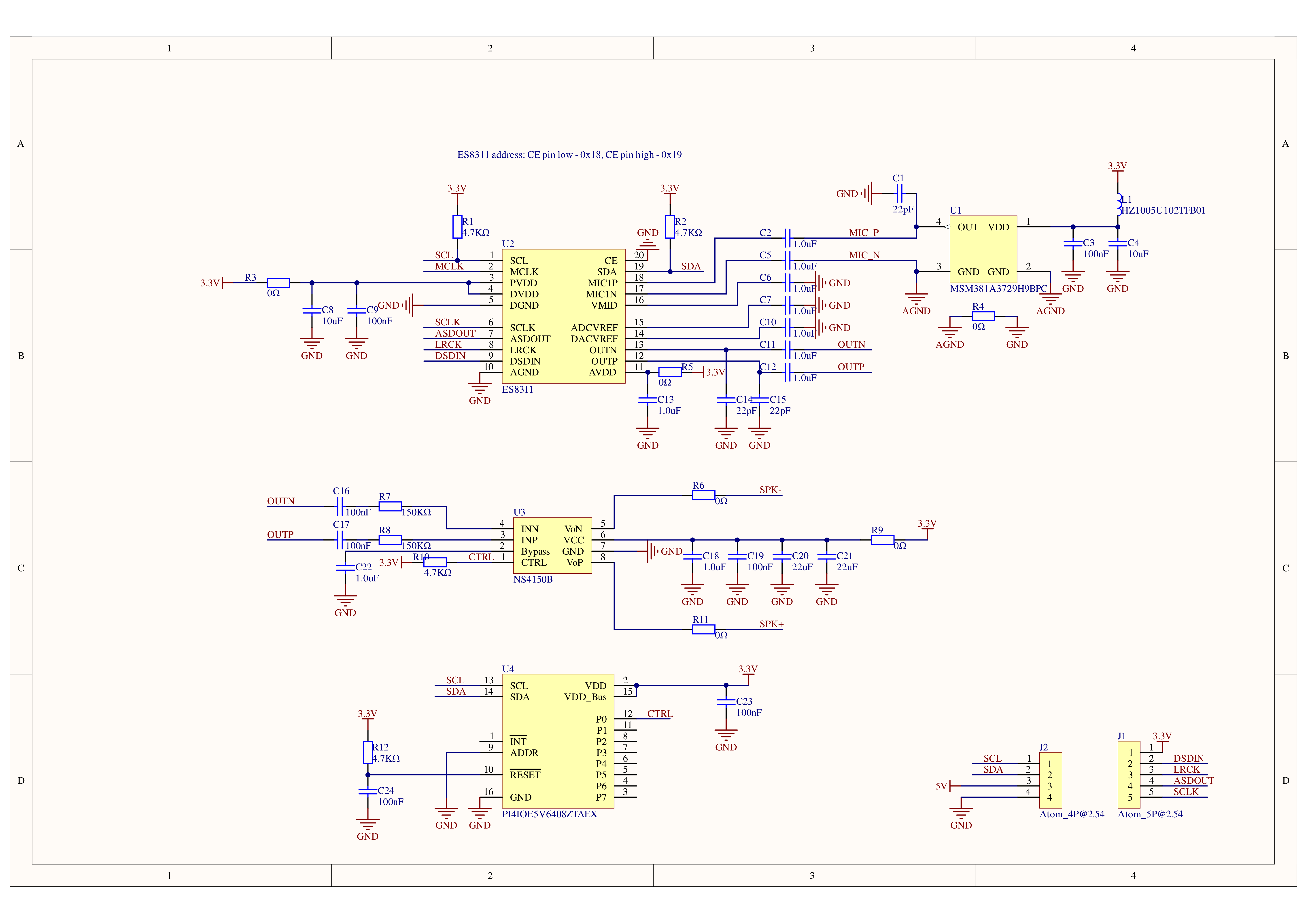This screenshot has height=924, width=1308.
Task: Click the R1 4.7KΩ resistor symbol
Action: [457, 227]
